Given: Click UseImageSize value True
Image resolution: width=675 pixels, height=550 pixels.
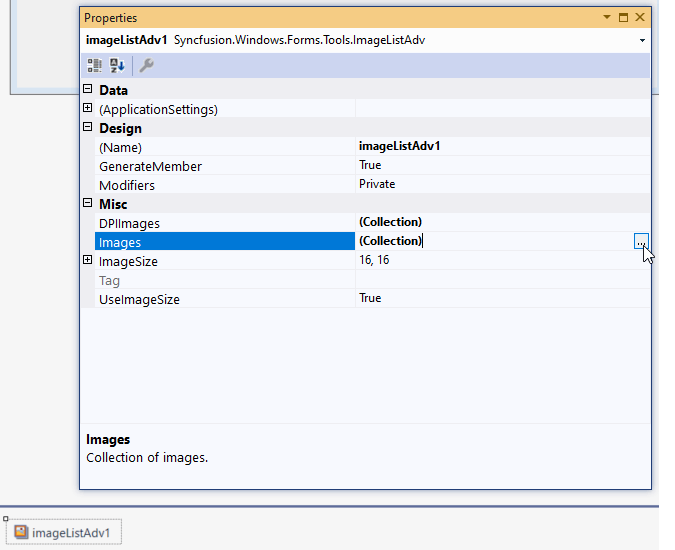Looking at the screenshot, I should pyautogui.click(x=502, y=299).
